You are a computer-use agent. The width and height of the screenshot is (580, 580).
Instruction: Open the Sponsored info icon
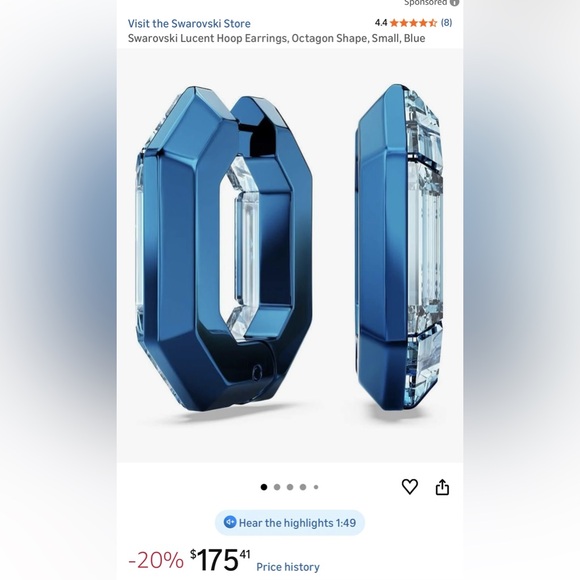(454, 3)
